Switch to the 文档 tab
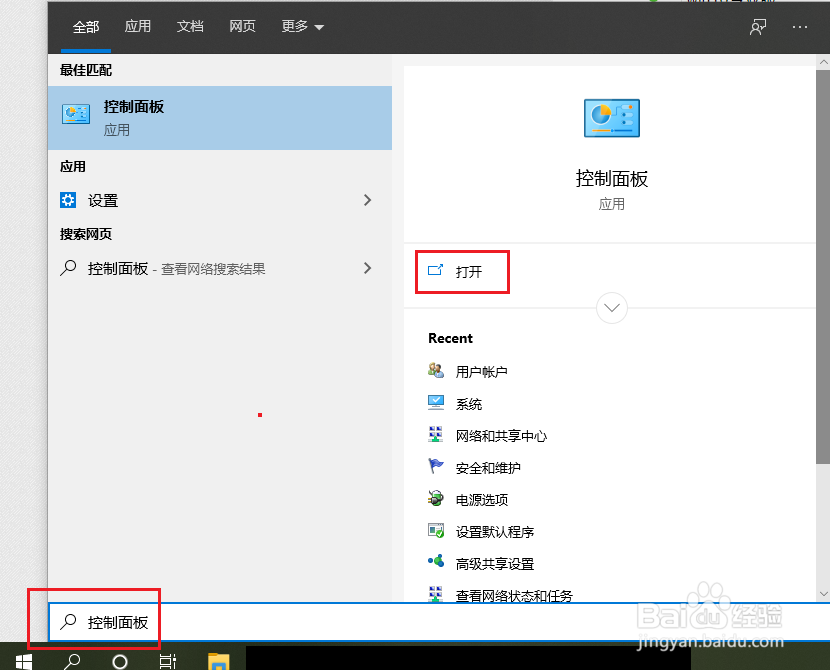This screenshot has width=830, height=670. [190, 27]
